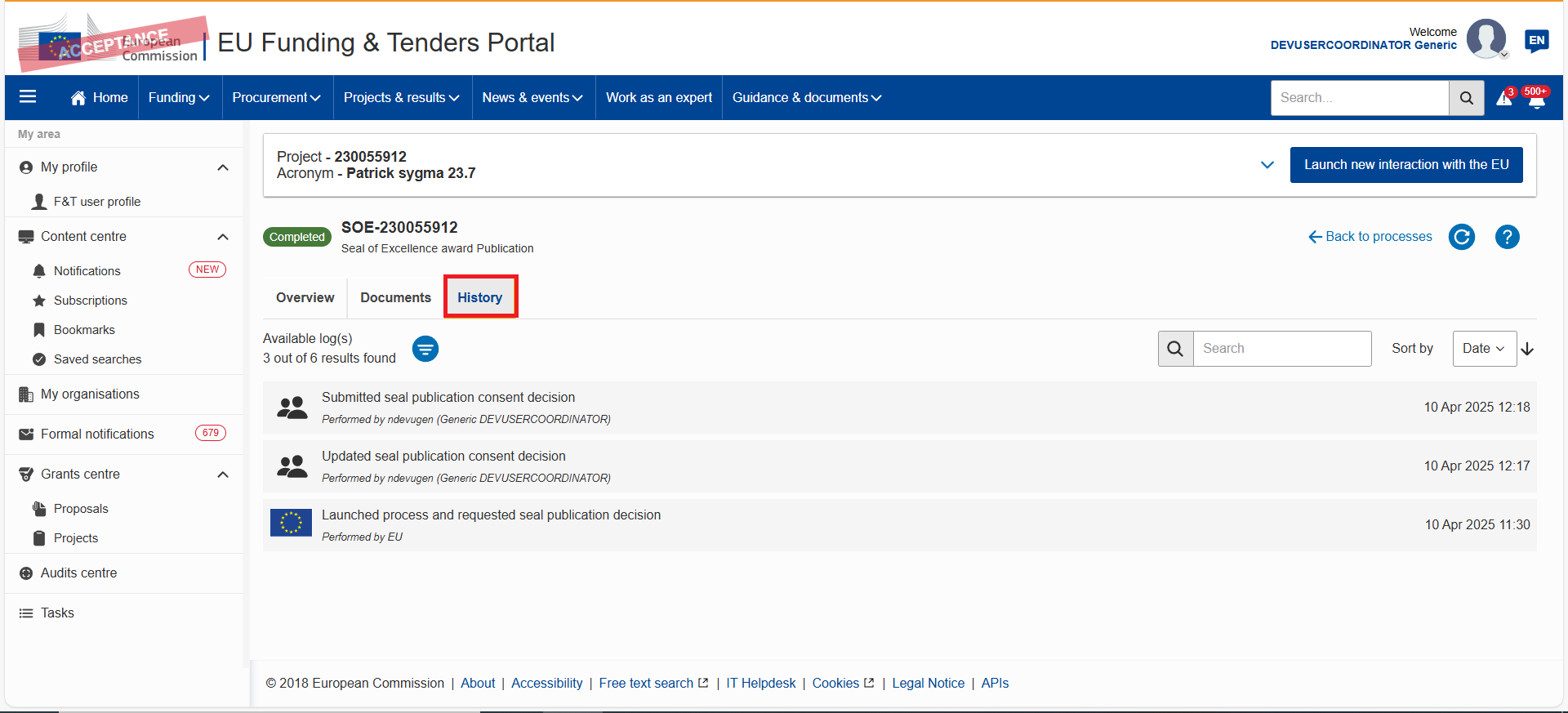The image size is (1568, 713).
Task: Click the magnifier button beside top search
Action: (x=1467, y=98)
